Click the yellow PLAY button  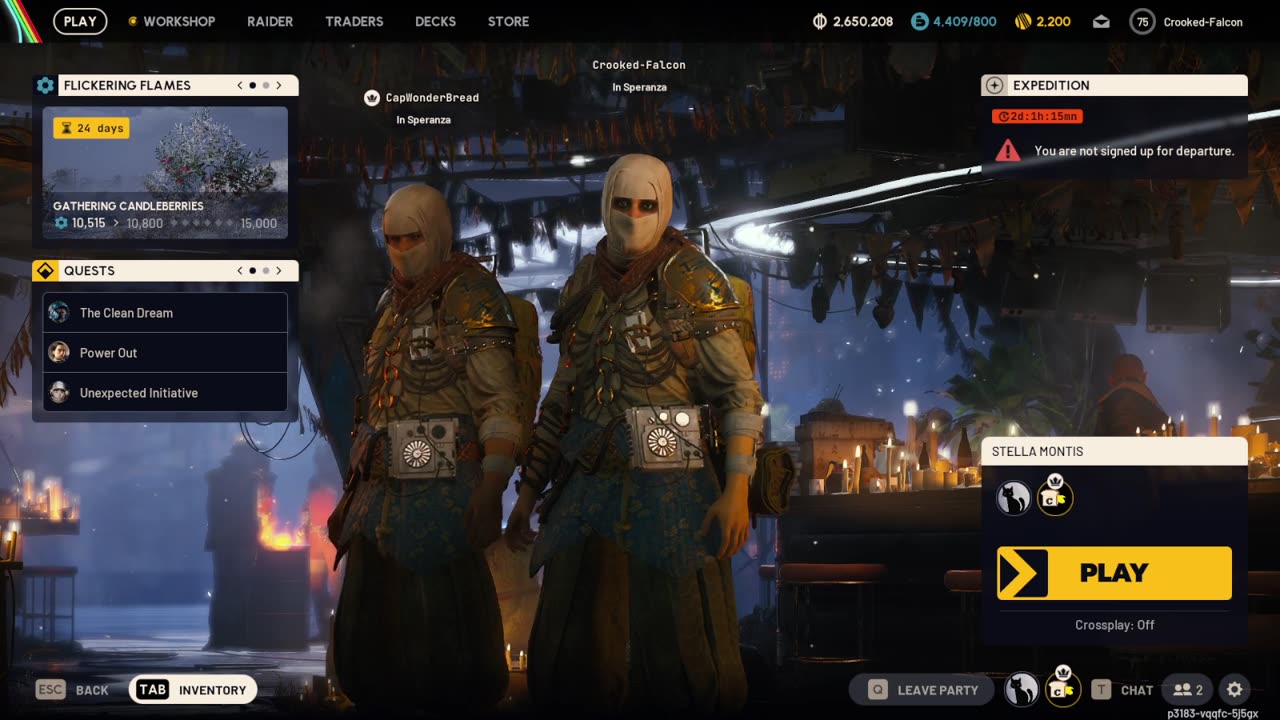1114,573
